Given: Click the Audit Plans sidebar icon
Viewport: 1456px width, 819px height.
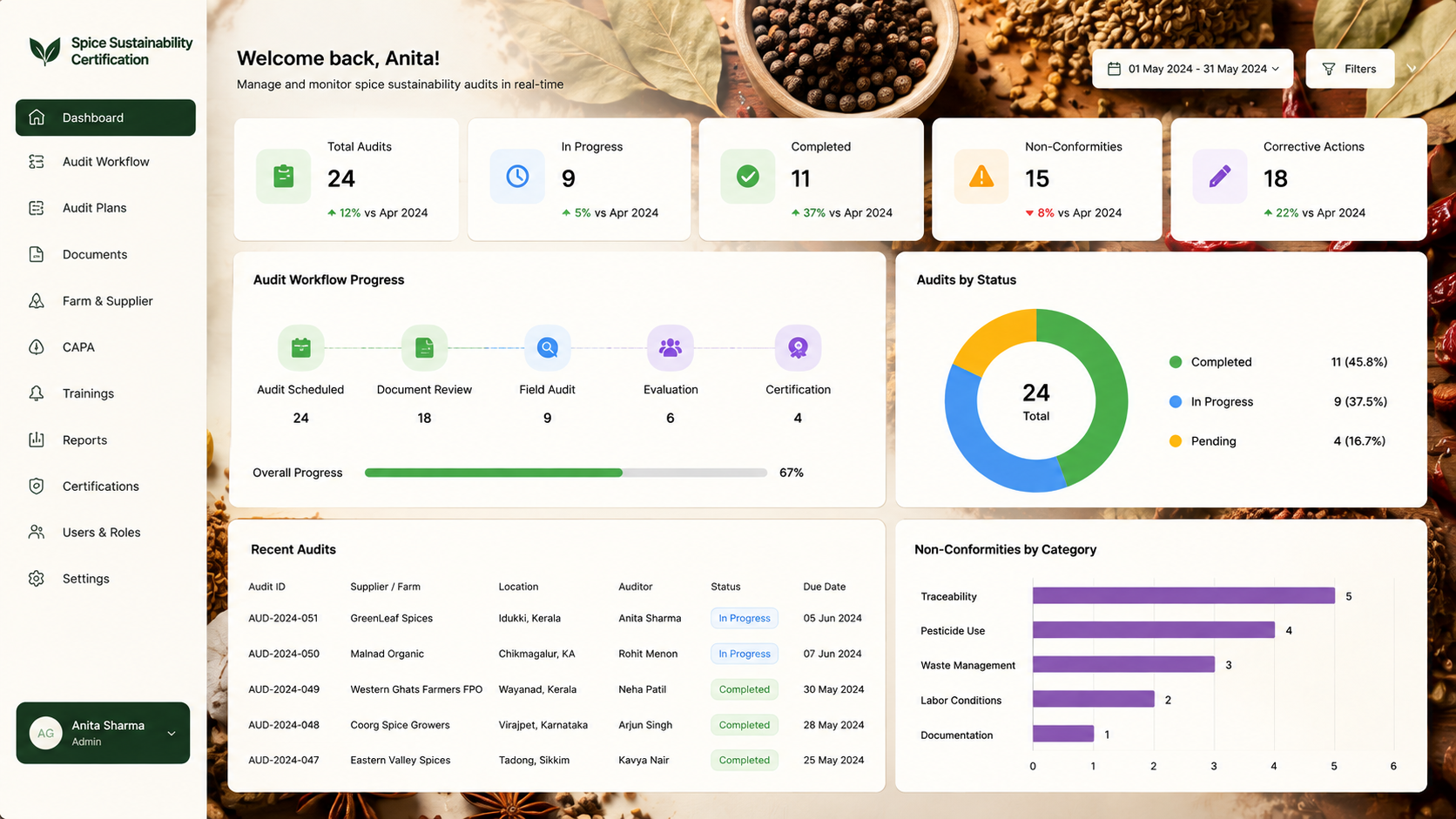Looking at the screenshot, I should pos(37,208).
